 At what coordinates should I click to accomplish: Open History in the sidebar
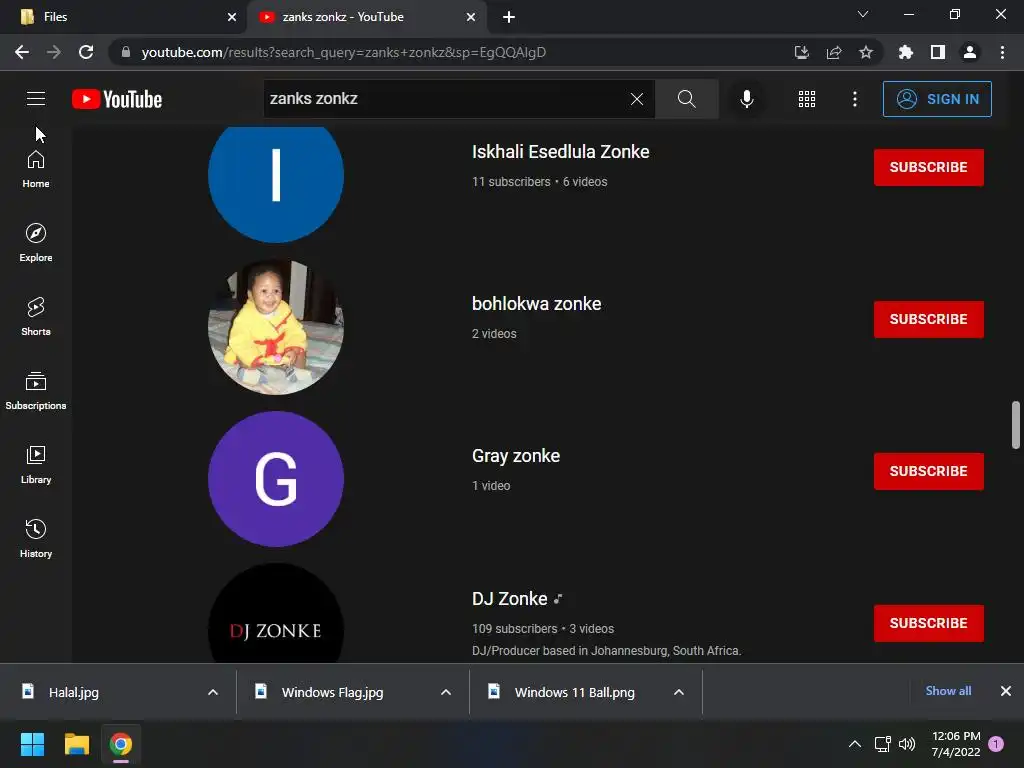pos(36,539)
